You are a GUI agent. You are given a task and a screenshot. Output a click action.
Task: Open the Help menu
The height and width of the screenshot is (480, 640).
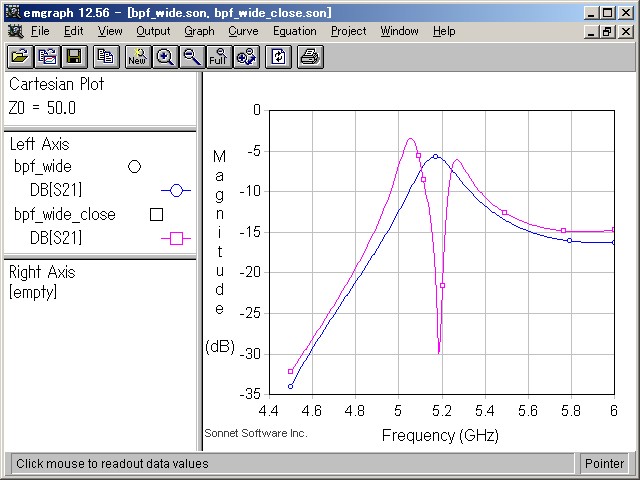coord(444,31)
